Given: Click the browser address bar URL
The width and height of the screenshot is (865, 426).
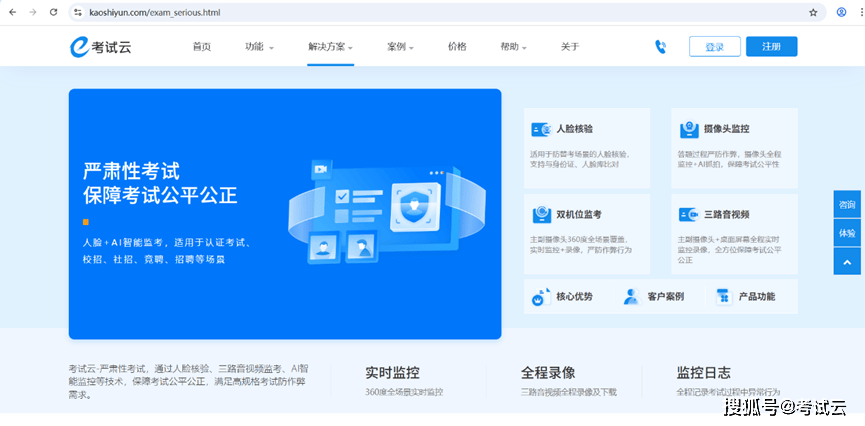Looking at the screenshot, I should 156,12.
